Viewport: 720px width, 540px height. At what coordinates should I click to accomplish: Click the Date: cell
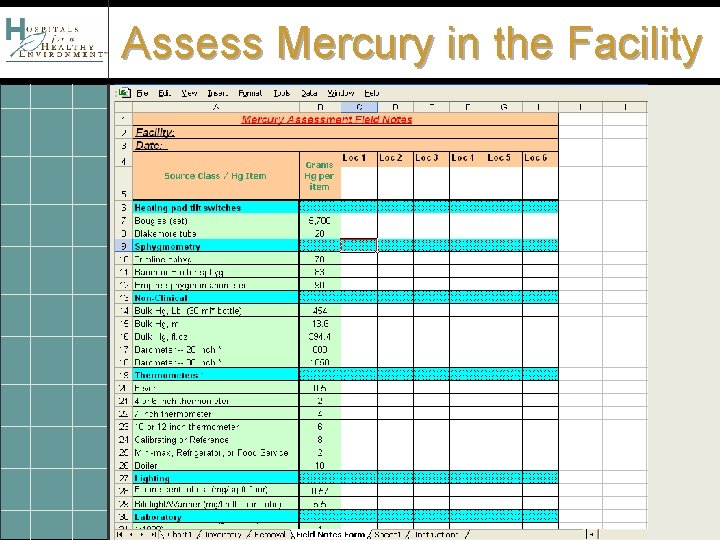pyautogui.click(x=345, y=145)
